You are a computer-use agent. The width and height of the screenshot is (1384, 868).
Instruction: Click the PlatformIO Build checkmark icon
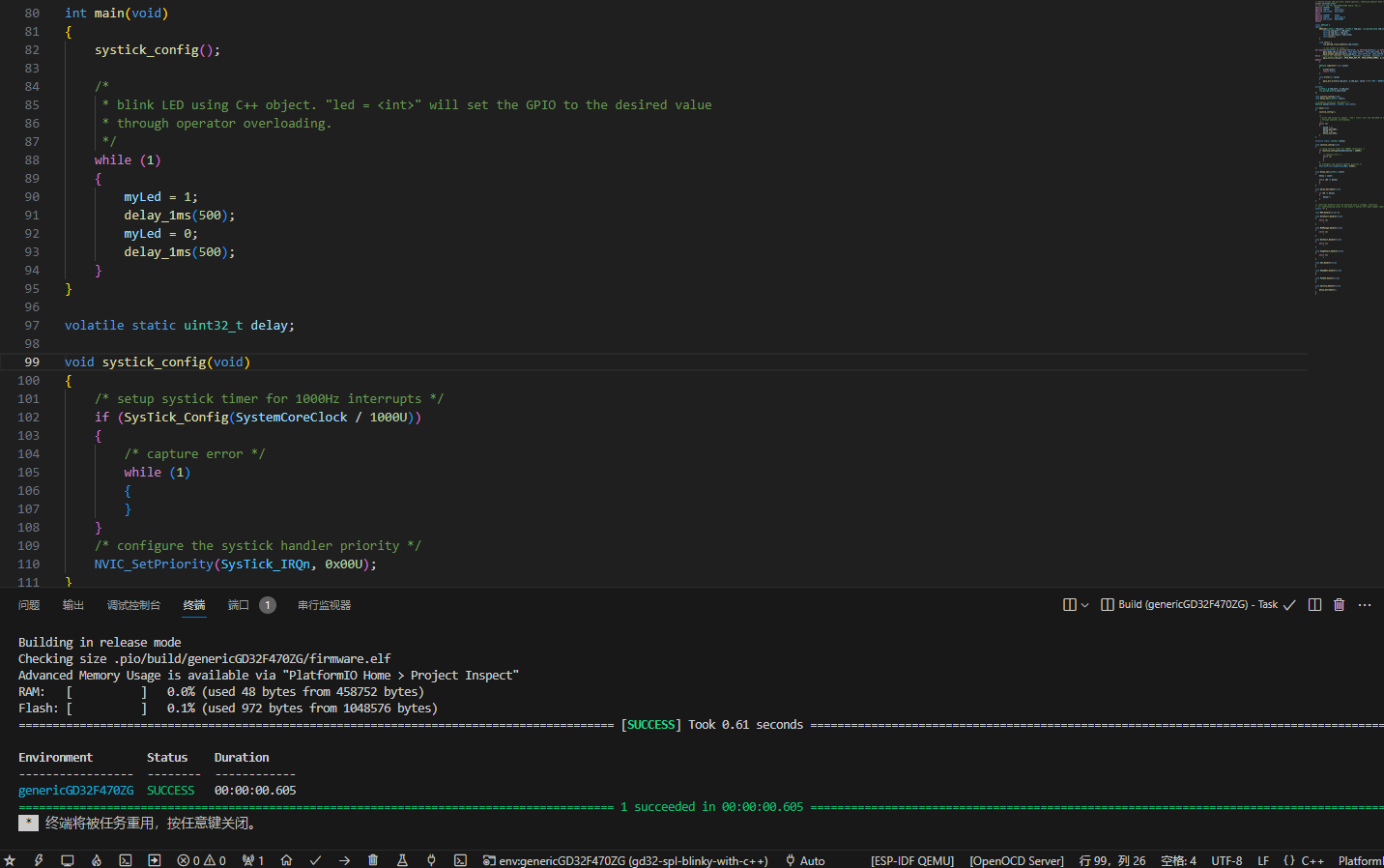pyautogui.click(x=315, y=860)
